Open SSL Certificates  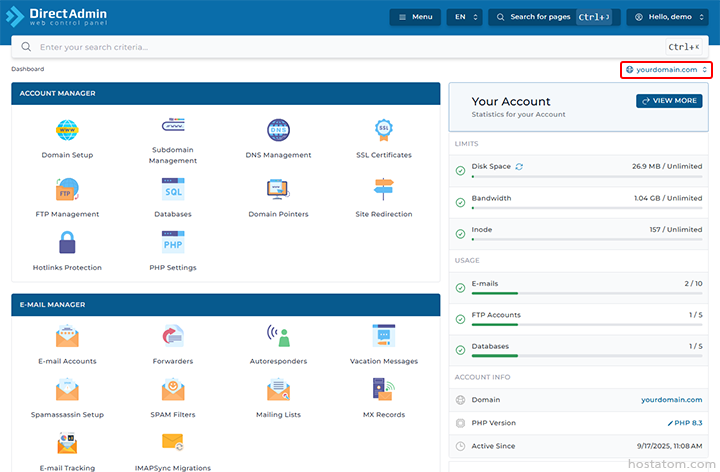(x=383, y=131)
